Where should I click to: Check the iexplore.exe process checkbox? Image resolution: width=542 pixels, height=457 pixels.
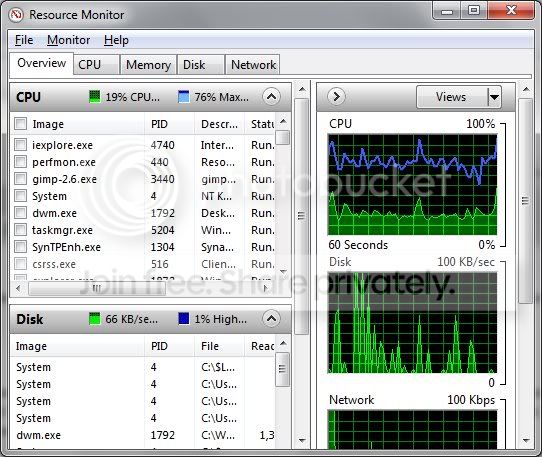[20, 144]
